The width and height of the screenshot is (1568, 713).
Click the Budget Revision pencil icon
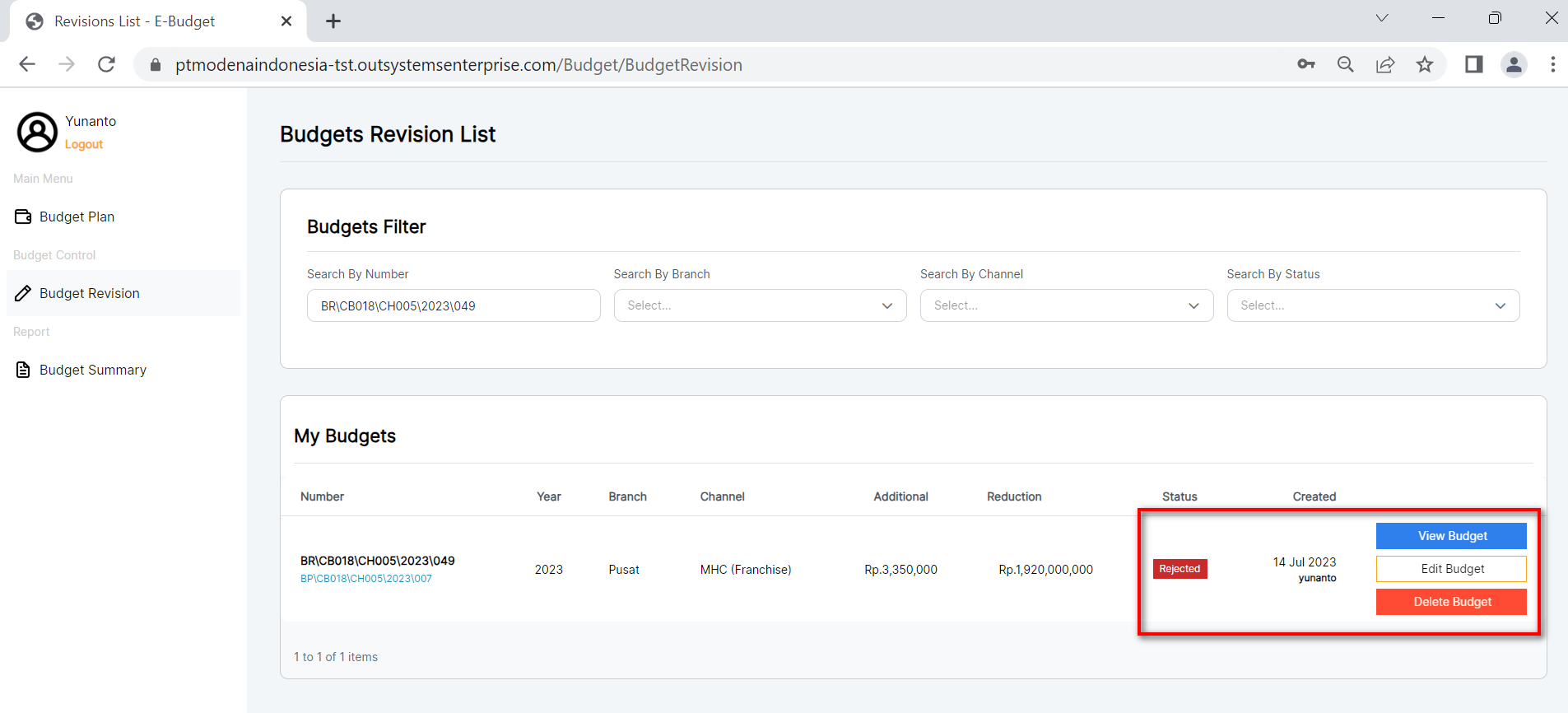pos(23,293)
